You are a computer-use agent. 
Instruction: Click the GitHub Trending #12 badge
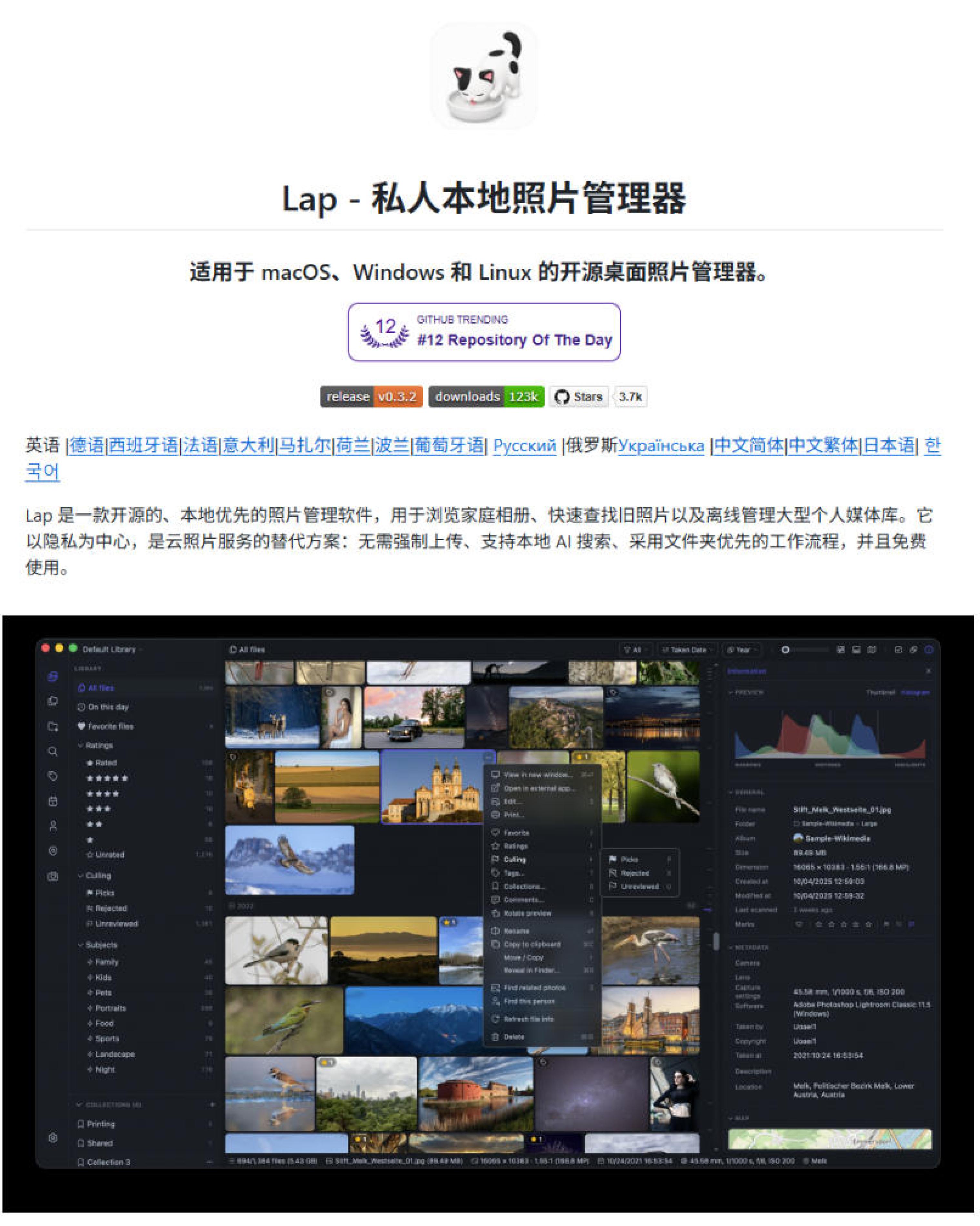click(484, 332)
